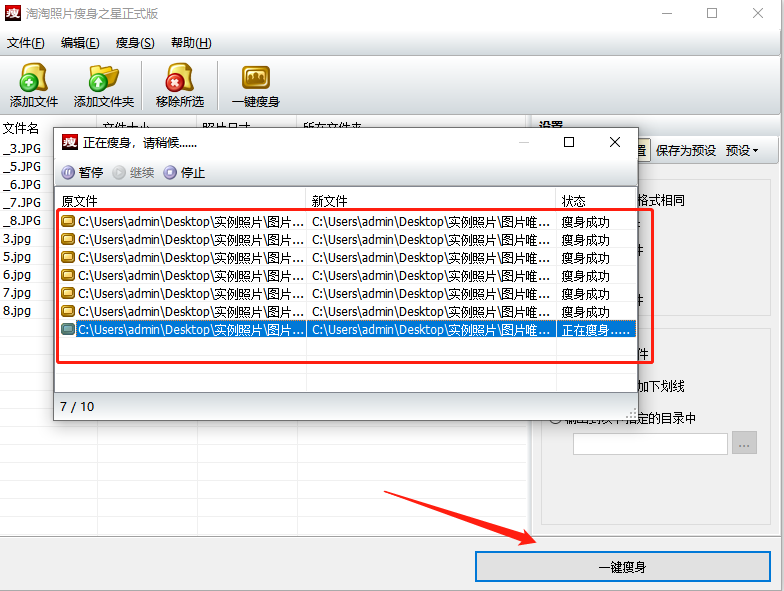Click the browse … button beside path field

point(744,443)
